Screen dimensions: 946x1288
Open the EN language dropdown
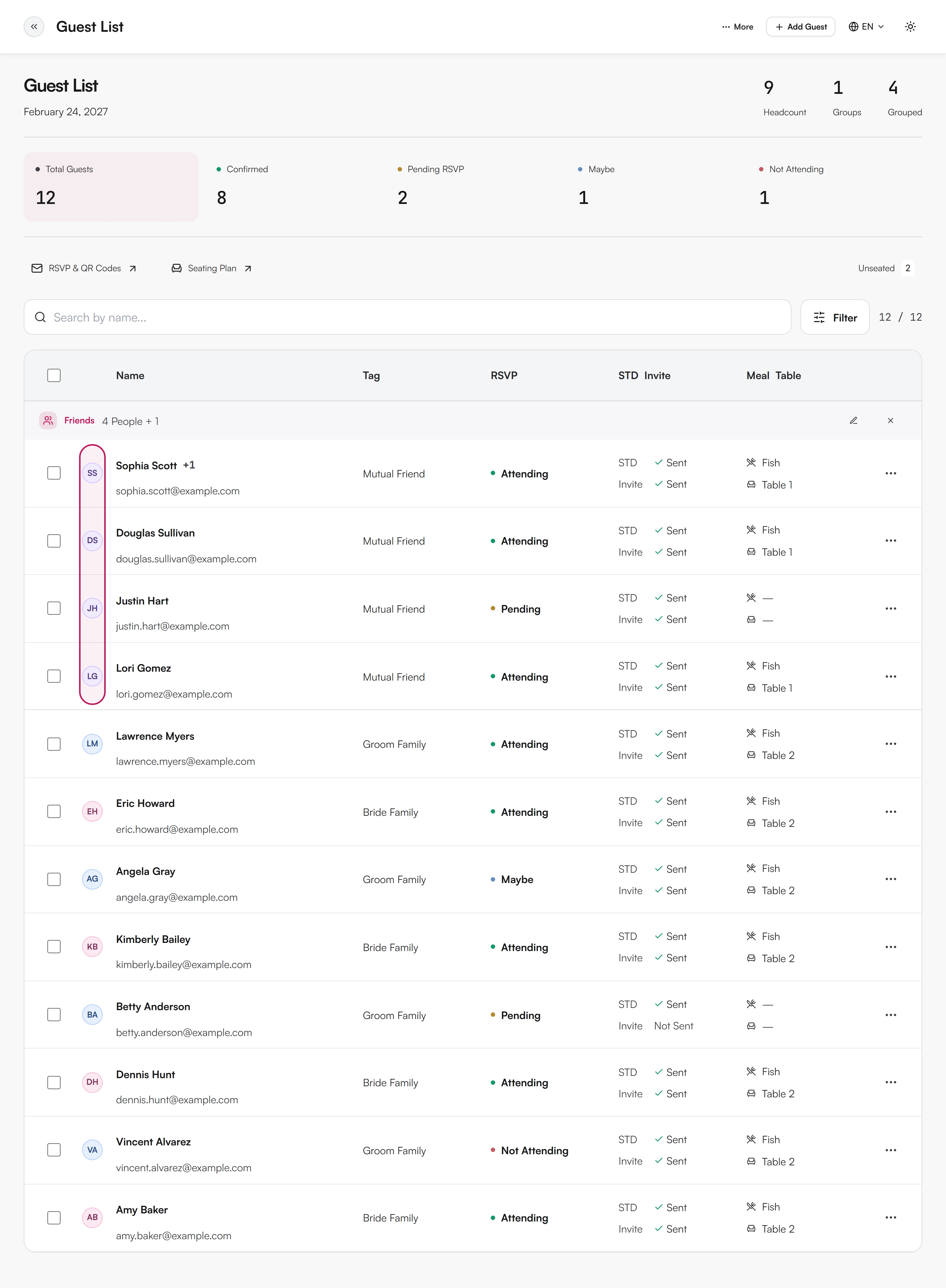click(866, 26)
